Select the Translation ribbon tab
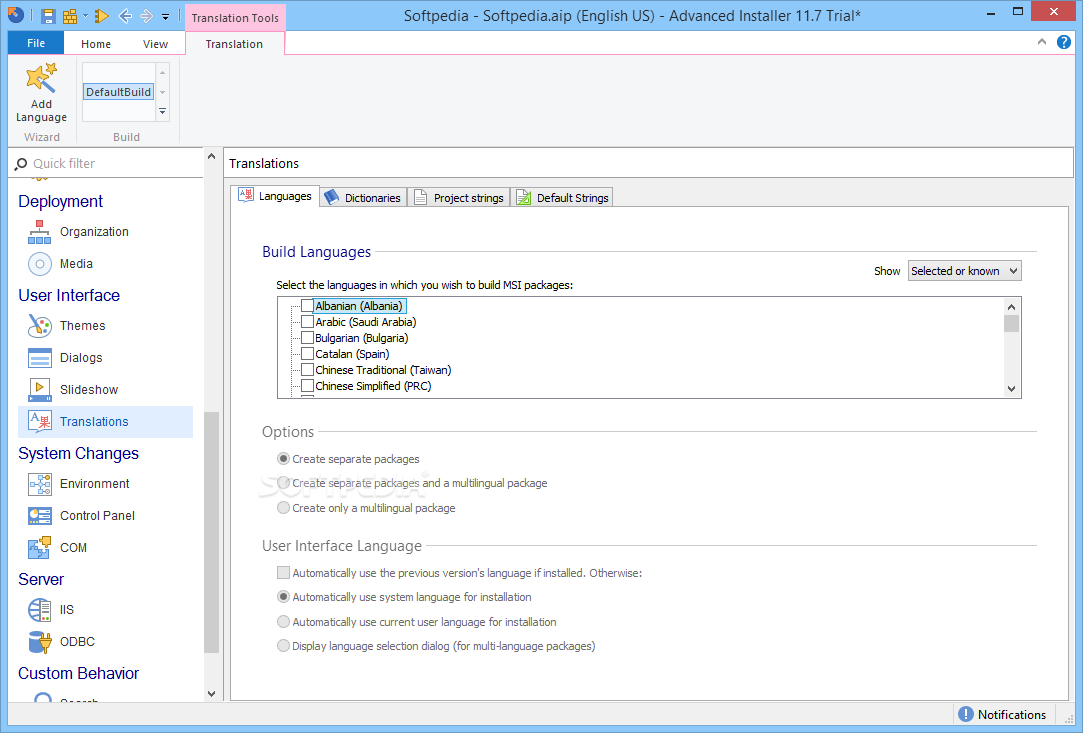Viewport: 1083px width, 733px height. (x=234, y=44)
